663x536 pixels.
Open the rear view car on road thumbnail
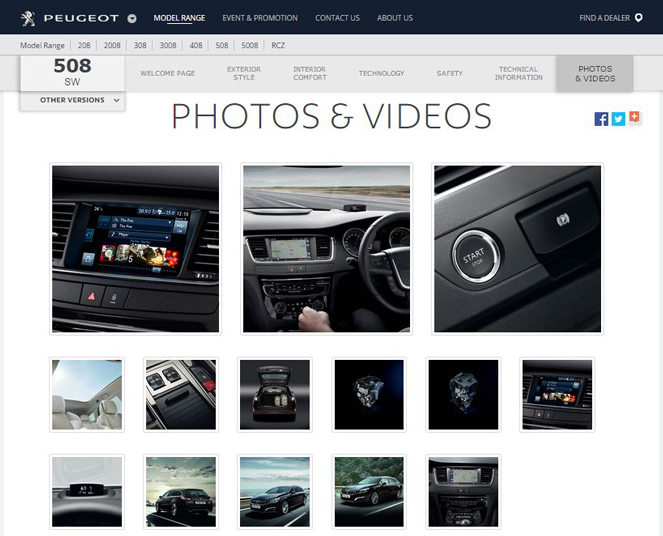[181, 492]
